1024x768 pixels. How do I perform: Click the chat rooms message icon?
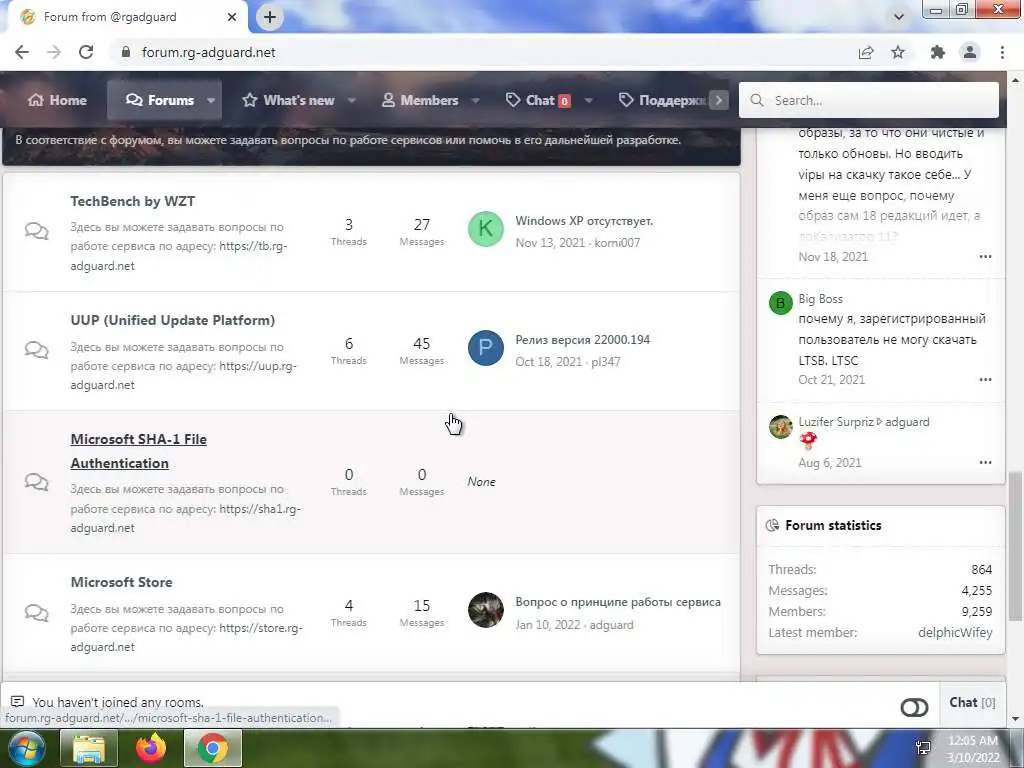click(18, 702)
